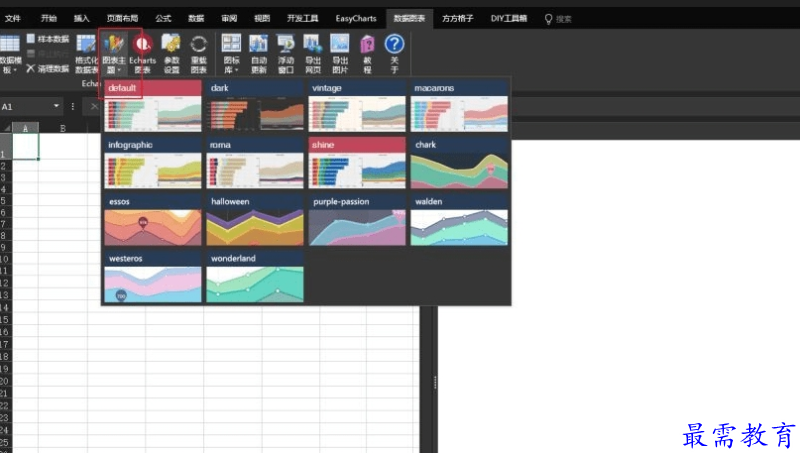Screen dimensions: 804x467
Task: Click 导出网页 export webpage icon
Action: point(313,54)
